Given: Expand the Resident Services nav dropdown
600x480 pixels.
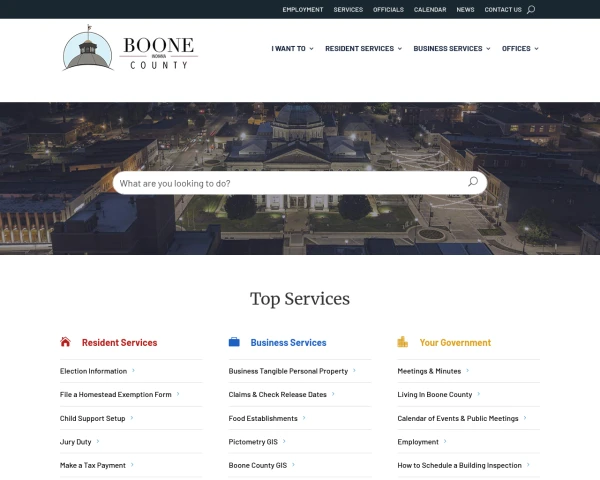Looking at the screenshot, I should [364, 49].
